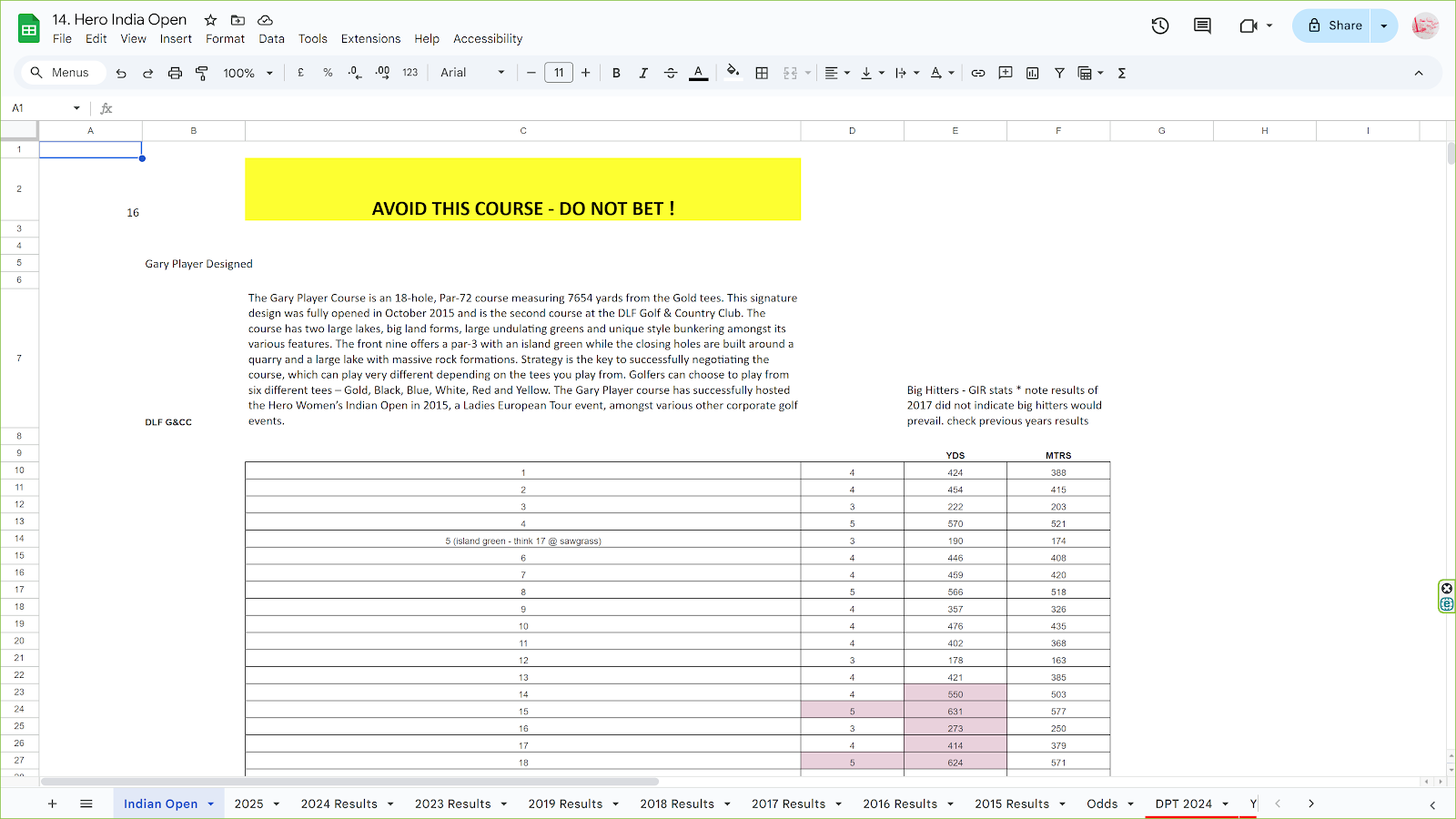Star this spreadsheet document
This screenshot has width=1456, height=819.
[x=210, y=20]
